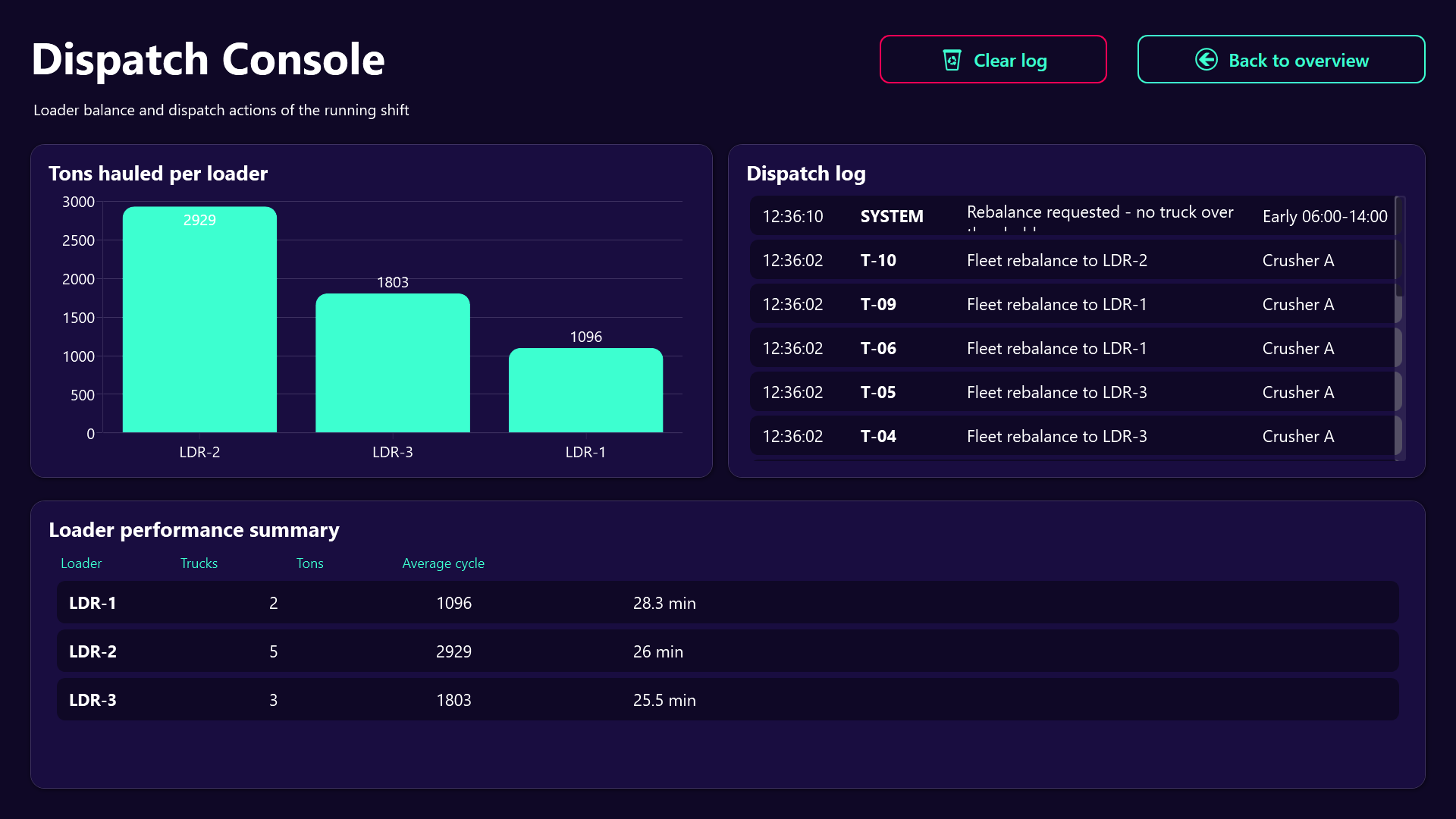Click the 1096 tons cell in the table

coord(453,603)
